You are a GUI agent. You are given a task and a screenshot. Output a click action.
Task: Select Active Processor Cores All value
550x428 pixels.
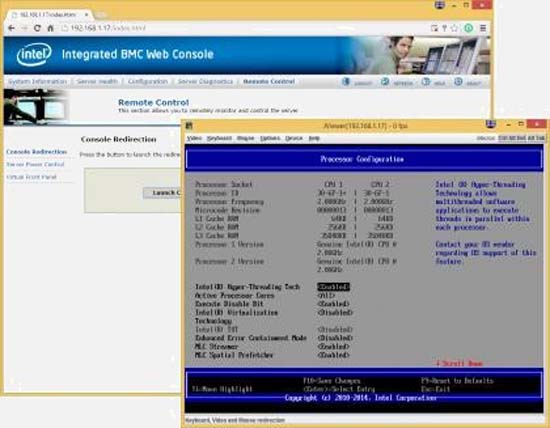326,295
